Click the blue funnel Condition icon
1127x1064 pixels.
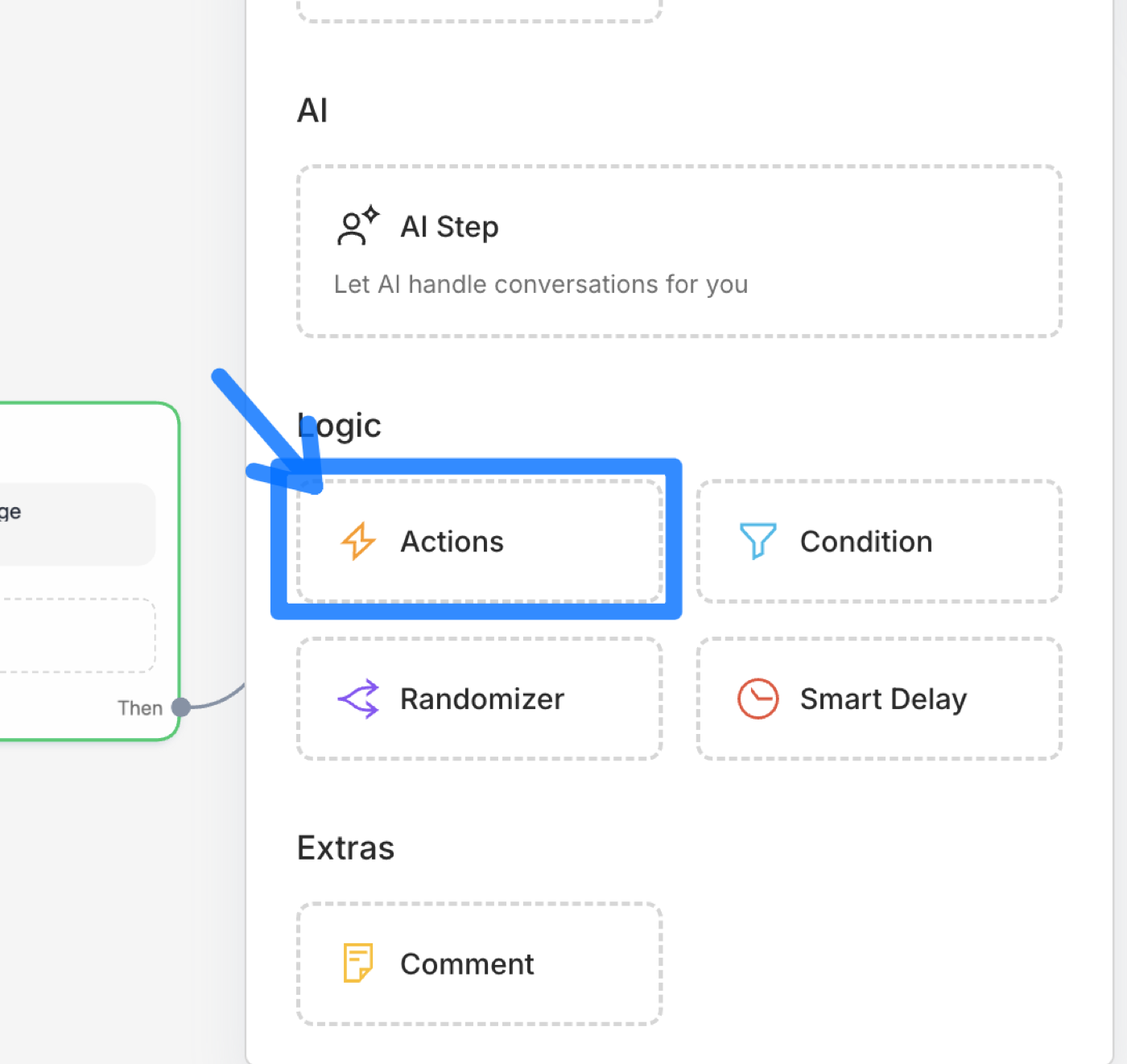tap(758, 541)
